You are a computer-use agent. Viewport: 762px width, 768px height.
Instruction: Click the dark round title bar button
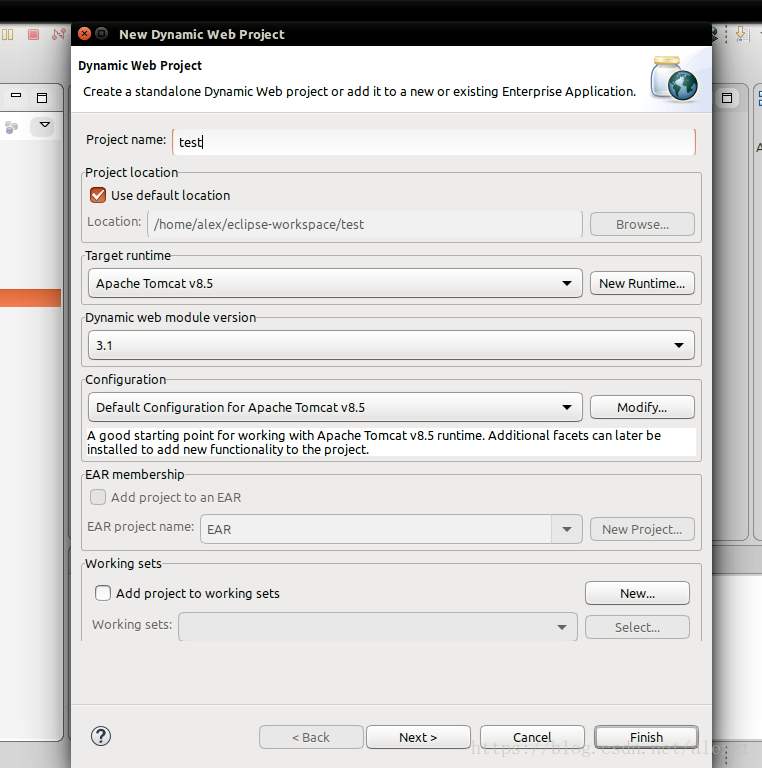[x=101, y=34]
